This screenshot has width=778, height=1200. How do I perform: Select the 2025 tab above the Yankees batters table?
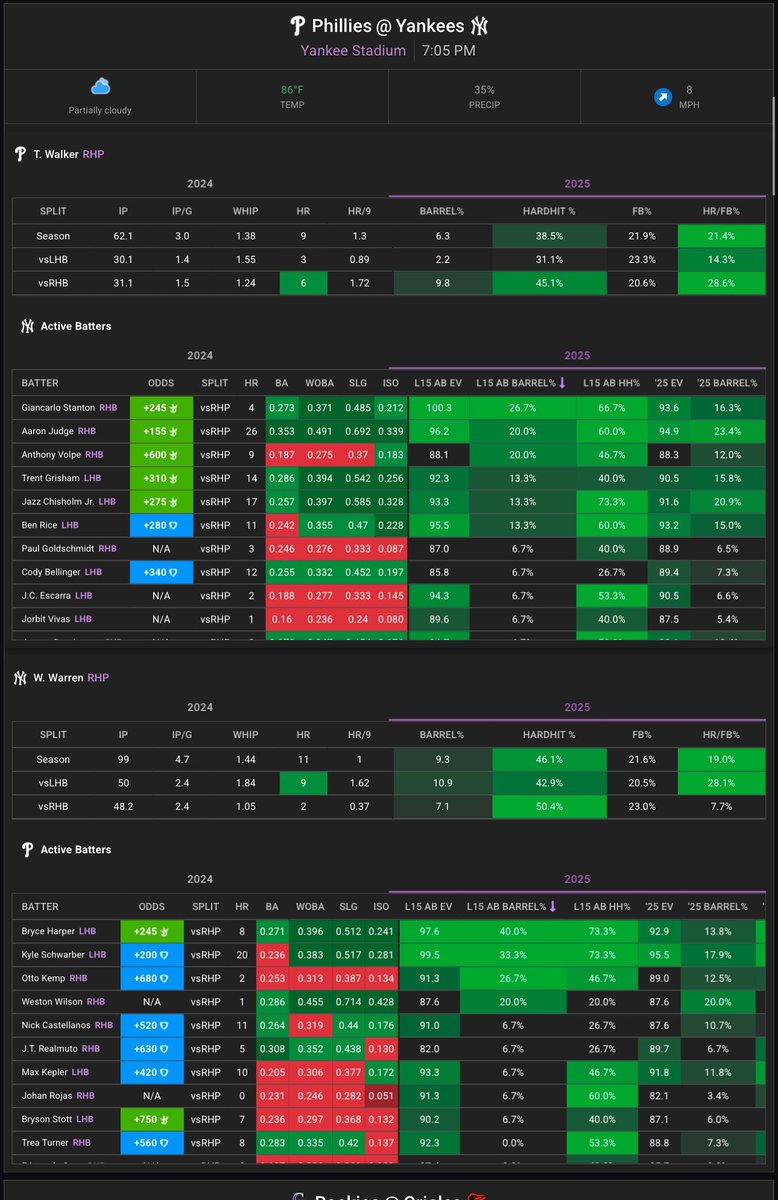(x=577, y=356)
